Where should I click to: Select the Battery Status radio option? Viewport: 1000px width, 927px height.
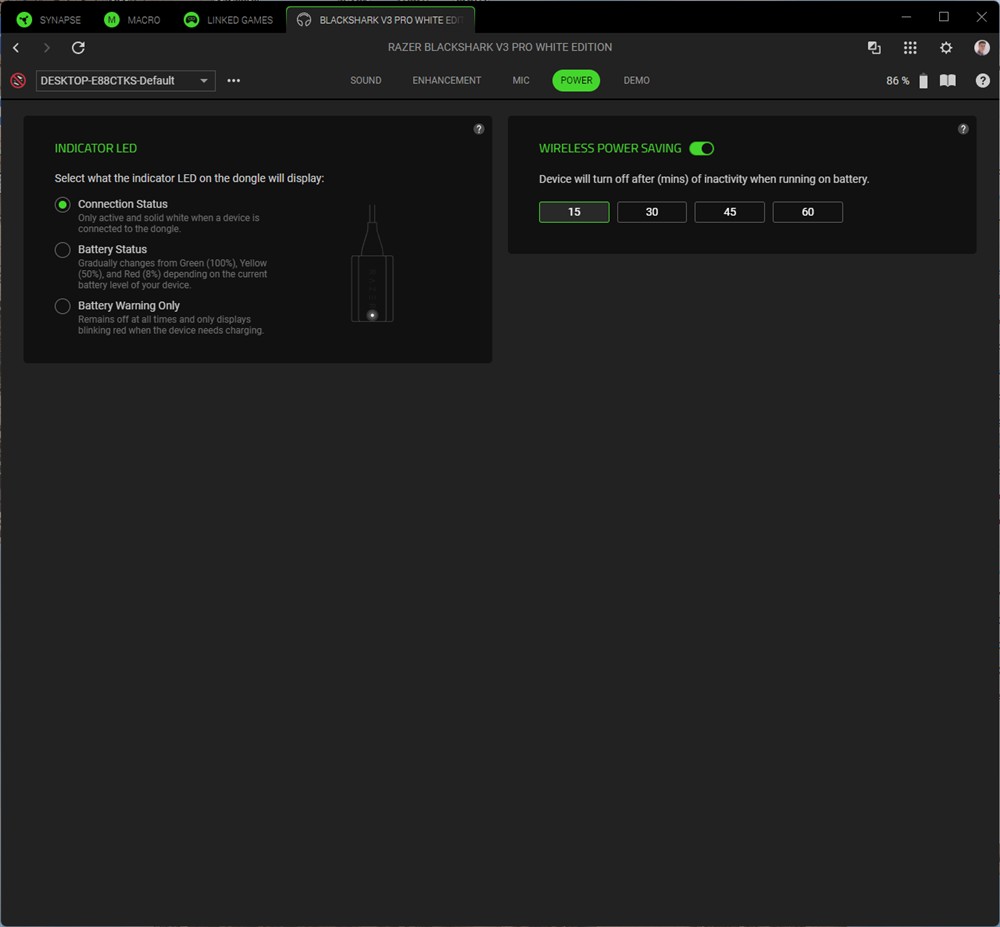[63, 250]
